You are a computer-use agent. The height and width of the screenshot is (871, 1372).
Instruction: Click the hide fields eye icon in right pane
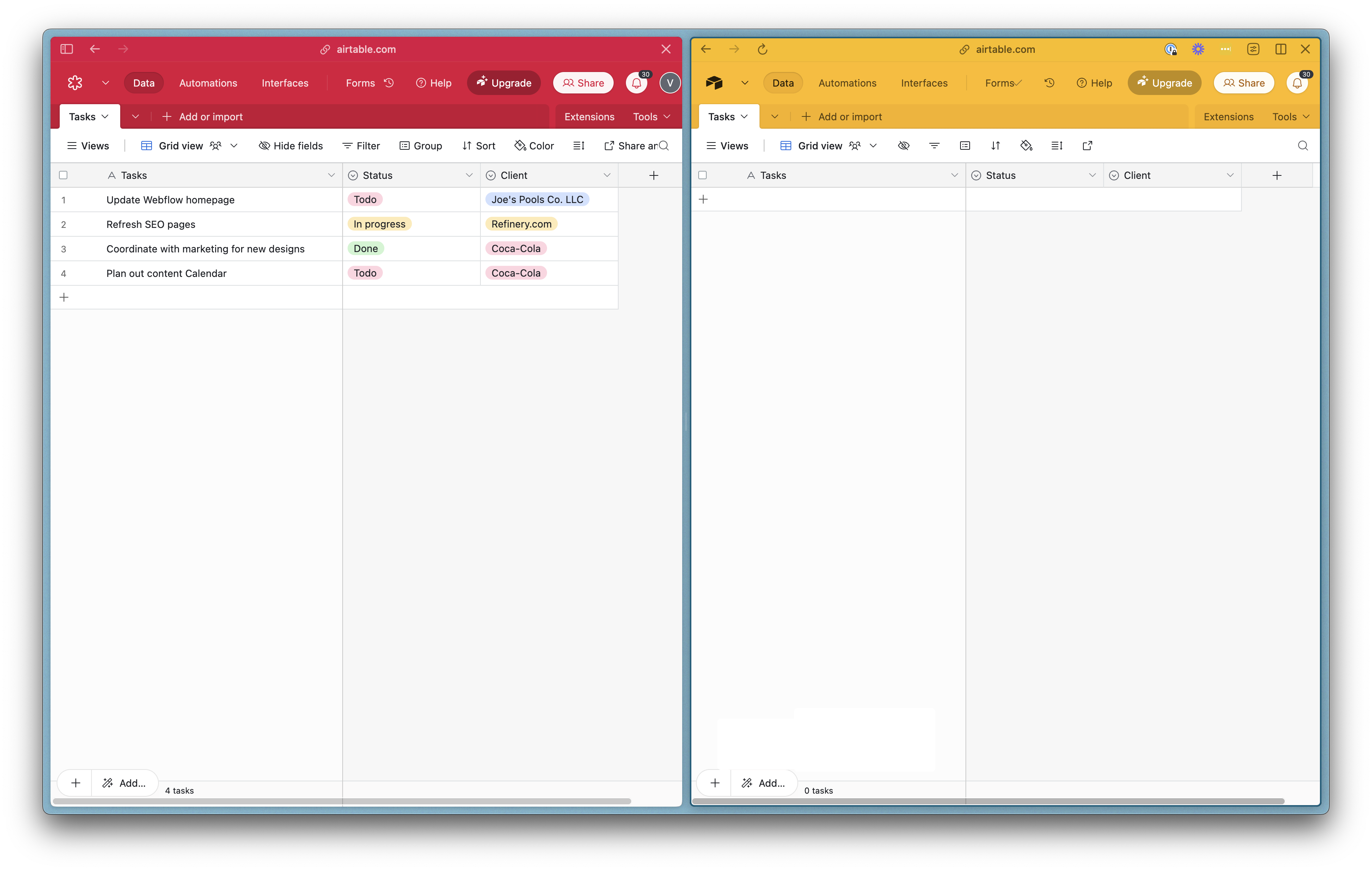pos(903,146)
